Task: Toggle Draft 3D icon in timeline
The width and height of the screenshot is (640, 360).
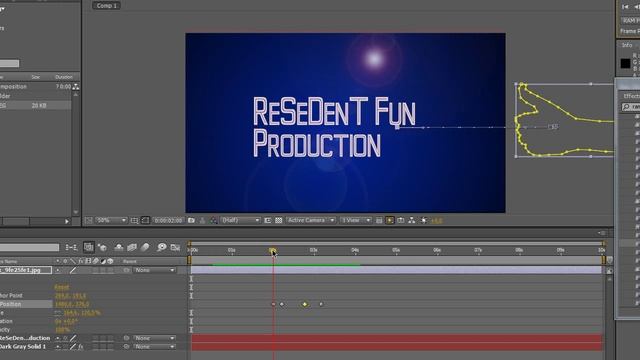Action: (102, 247)
